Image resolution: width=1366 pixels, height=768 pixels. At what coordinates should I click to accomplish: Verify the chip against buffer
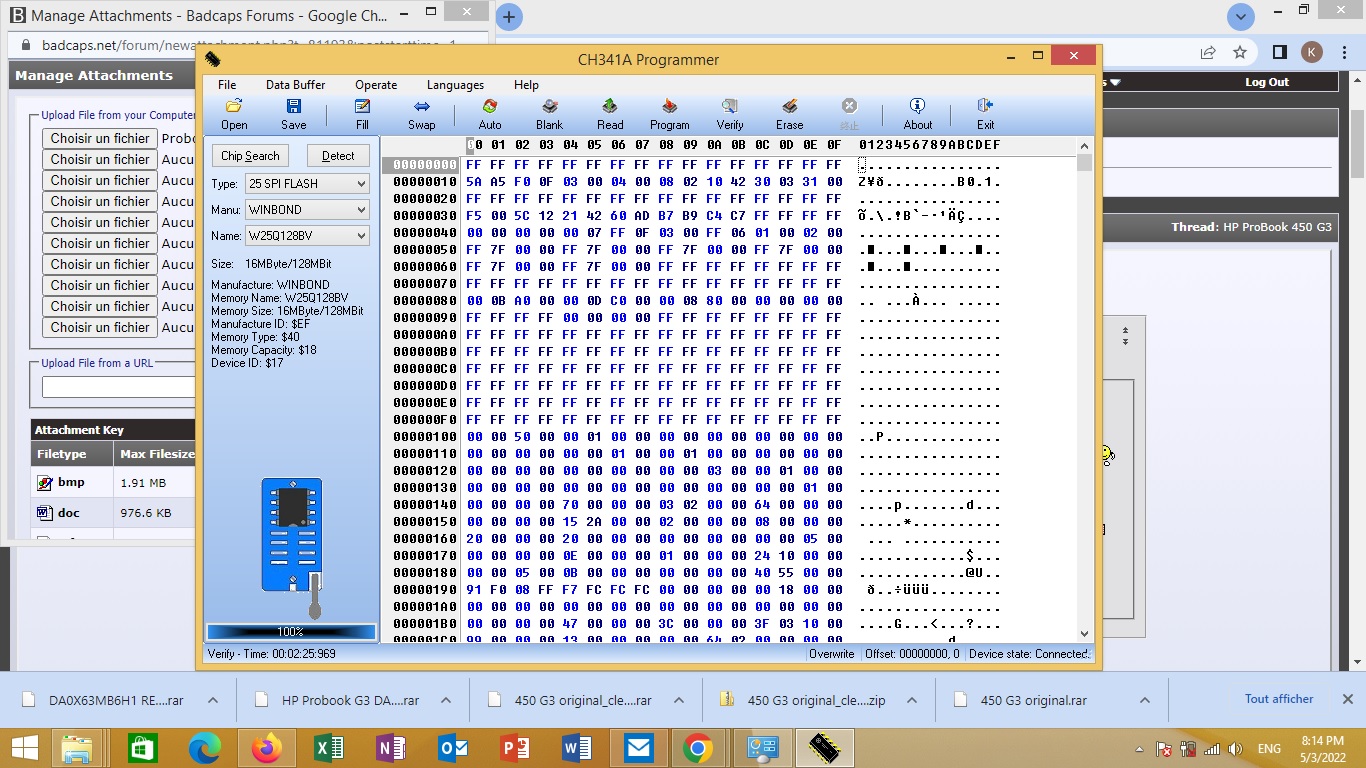tap(730, 114)
